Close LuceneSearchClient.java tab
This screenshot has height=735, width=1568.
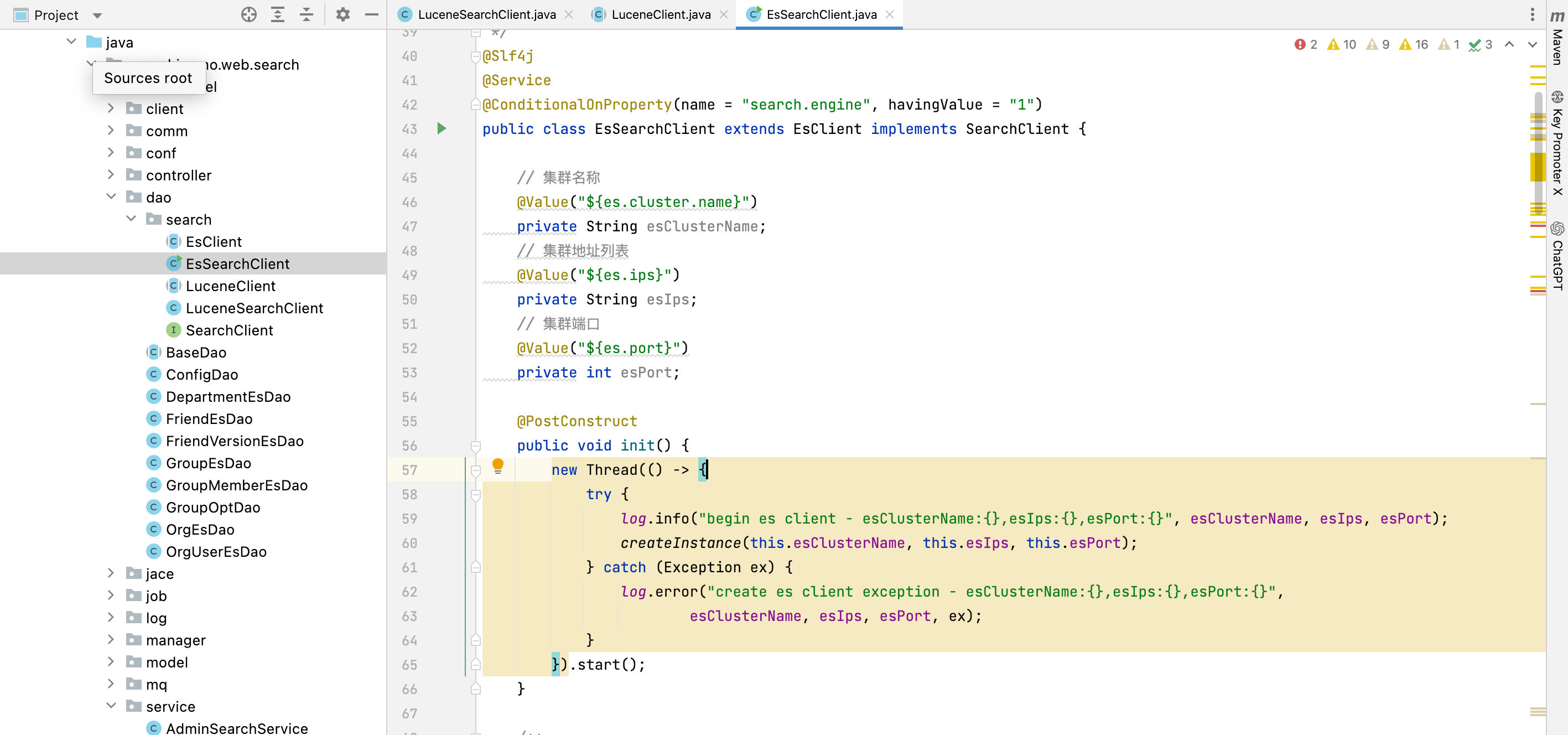pyautogui.click(x=569, y=14)
